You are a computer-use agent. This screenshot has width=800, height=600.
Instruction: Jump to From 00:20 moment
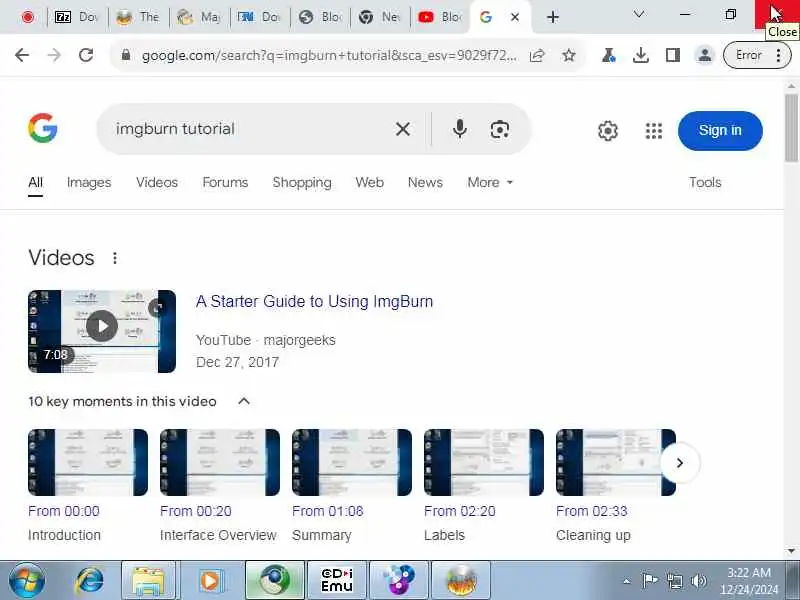(x=195, y=511)
